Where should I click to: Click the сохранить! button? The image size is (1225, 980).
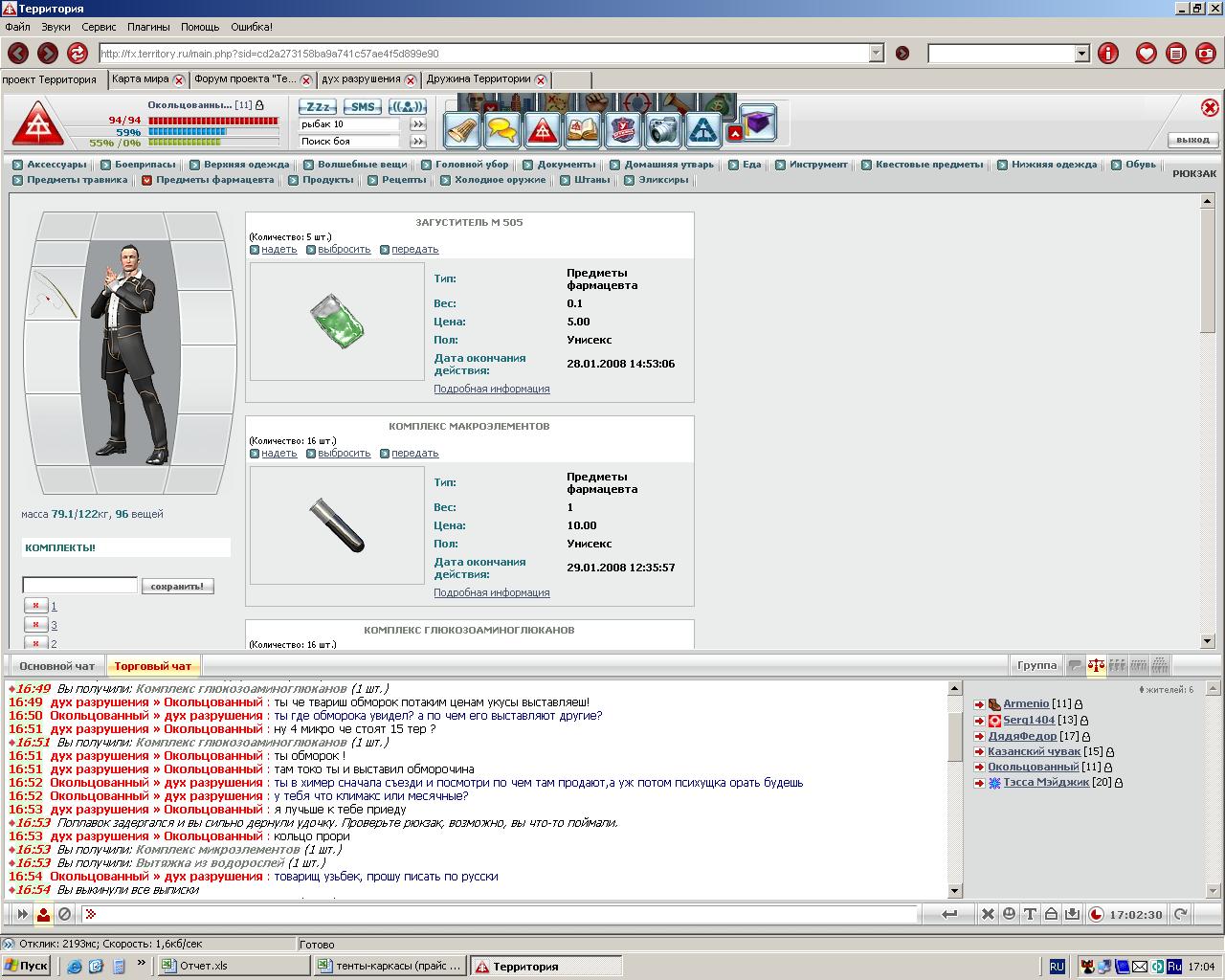[177, 586]
